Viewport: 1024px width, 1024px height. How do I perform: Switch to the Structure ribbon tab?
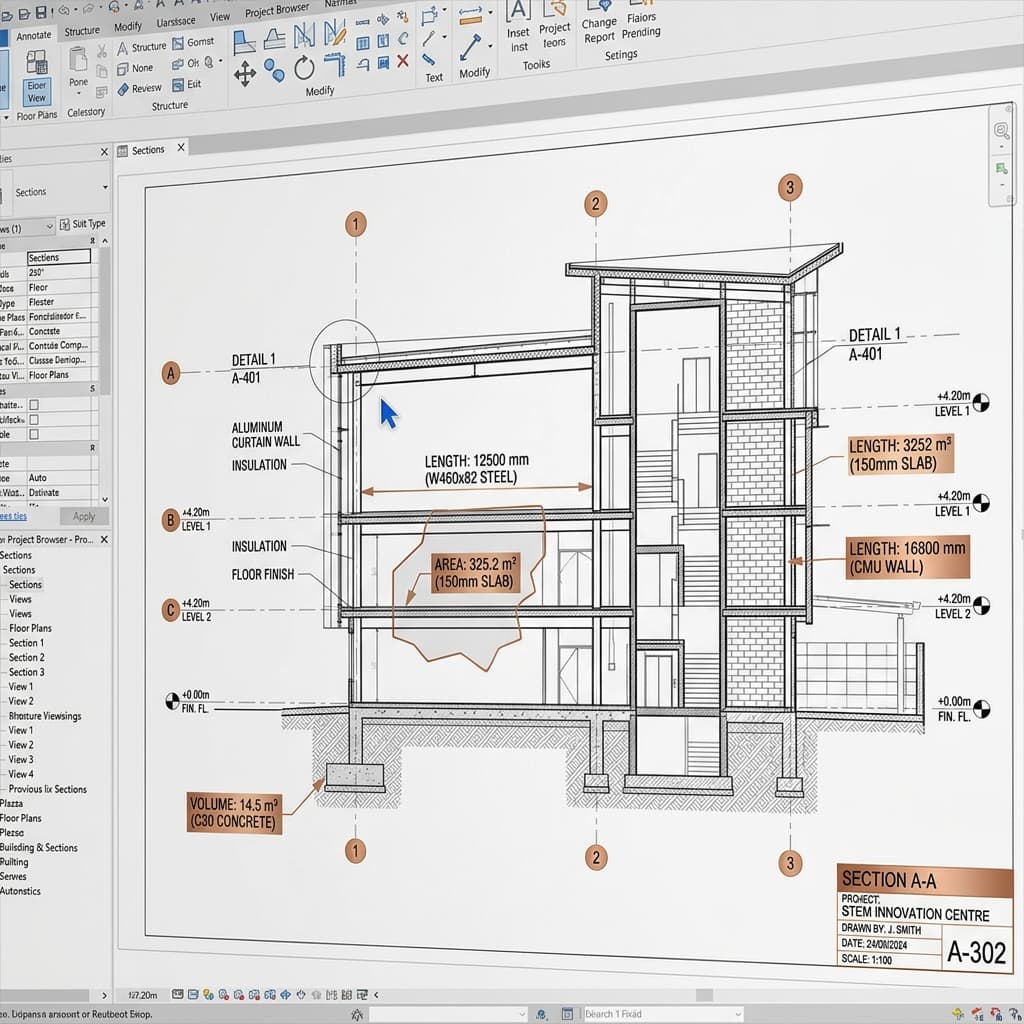pyautogui.click(x=82, y=32)
